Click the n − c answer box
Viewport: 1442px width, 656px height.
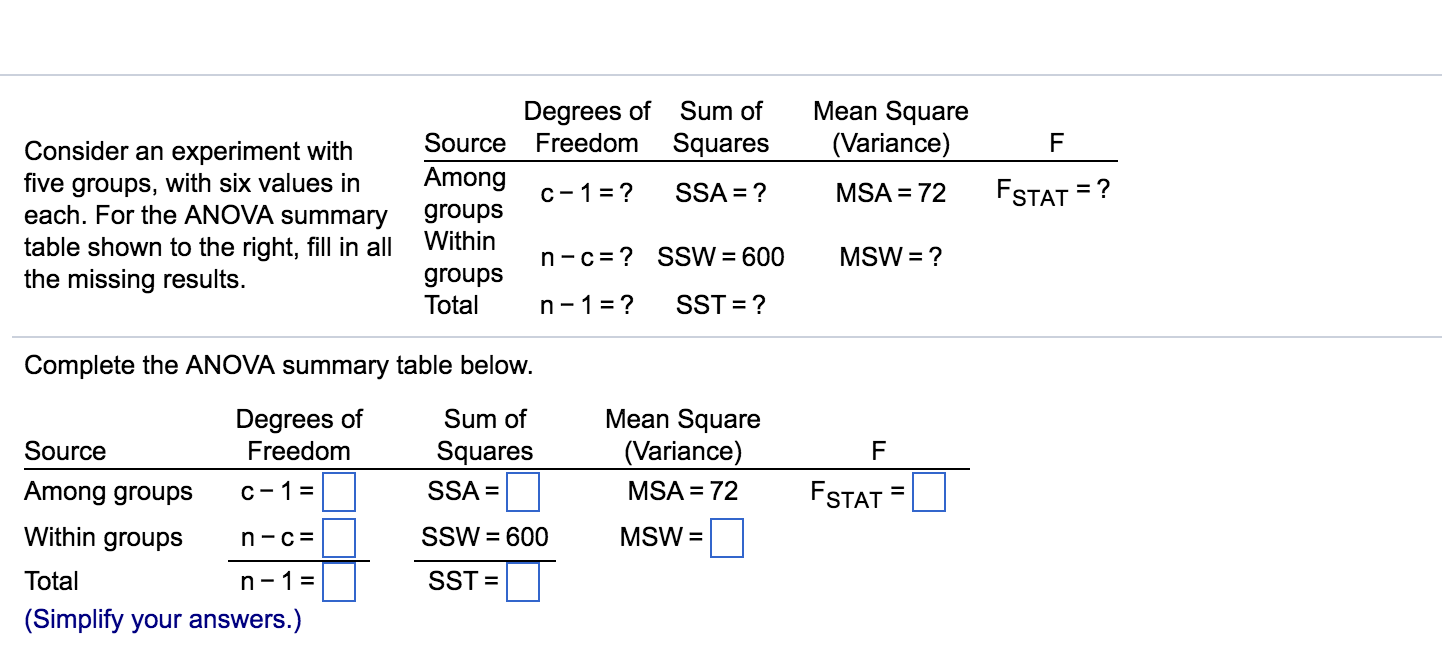[x=341, y=538]
